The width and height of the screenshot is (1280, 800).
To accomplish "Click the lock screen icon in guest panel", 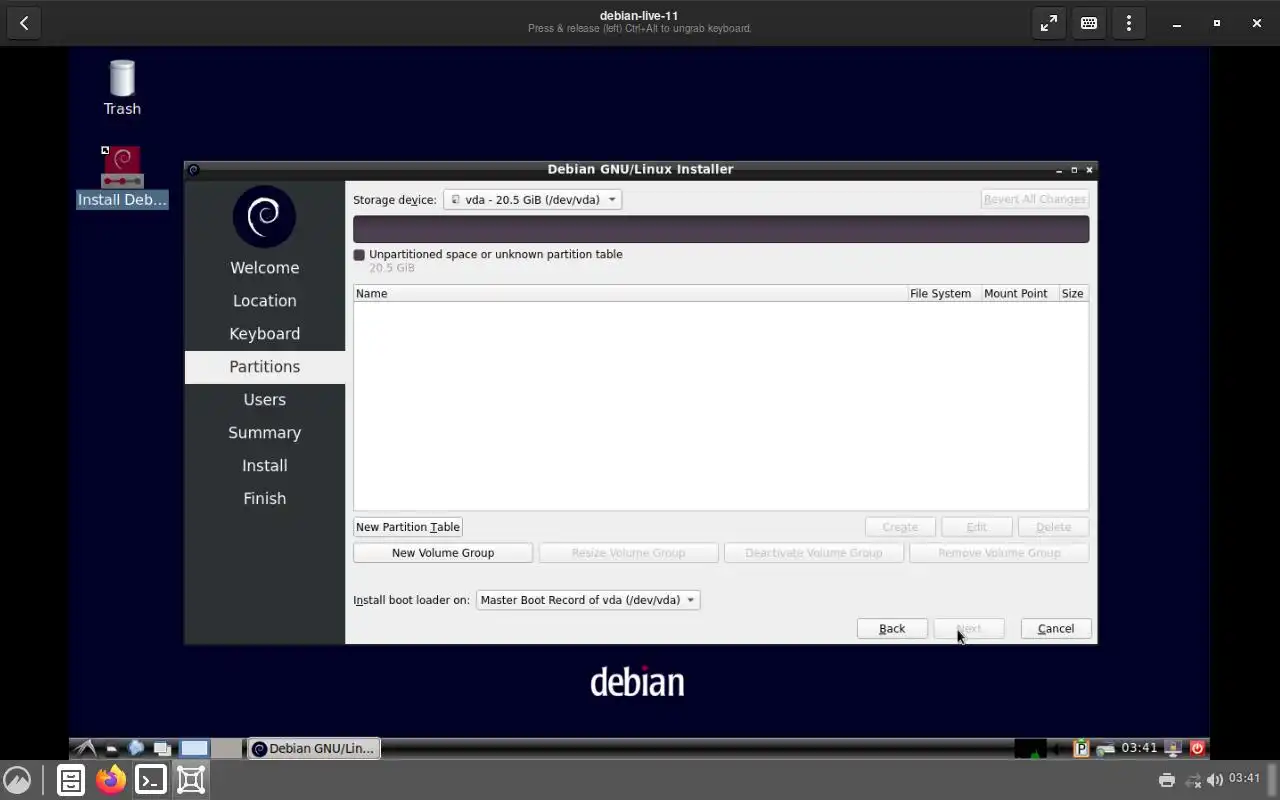I will click(1173, 748).
